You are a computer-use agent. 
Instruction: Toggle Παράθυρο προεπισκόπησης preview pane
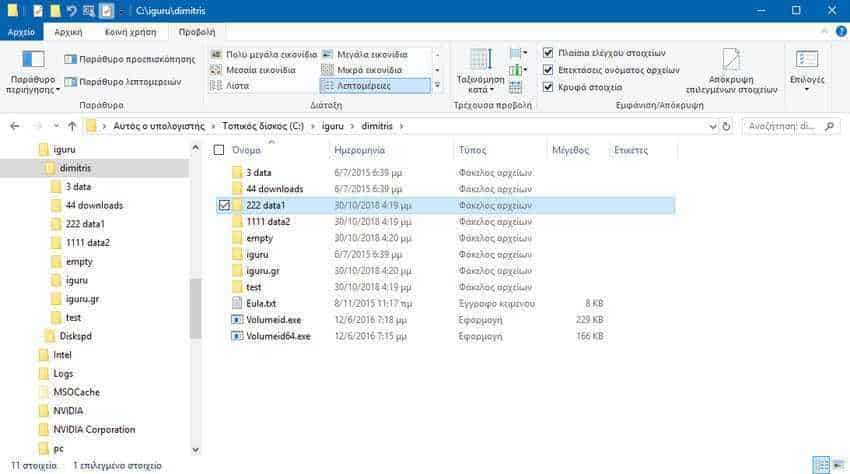click(x=130, y=59)
